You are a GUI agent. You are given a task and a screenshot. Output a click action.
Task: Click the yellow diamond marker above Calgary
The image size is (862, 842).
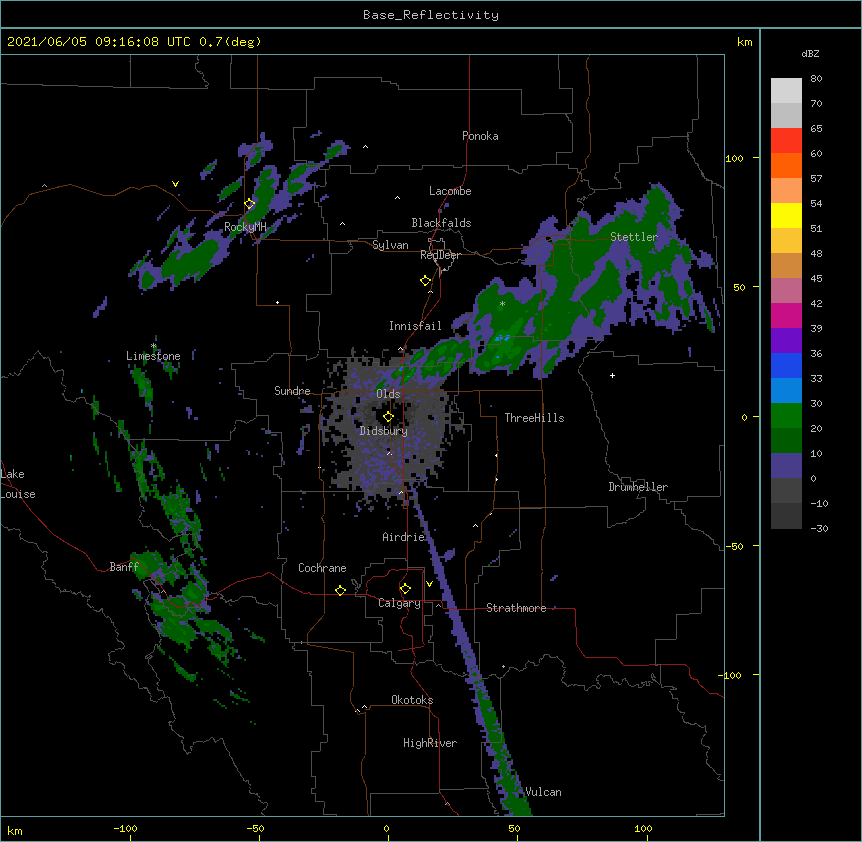pos(405,589)
